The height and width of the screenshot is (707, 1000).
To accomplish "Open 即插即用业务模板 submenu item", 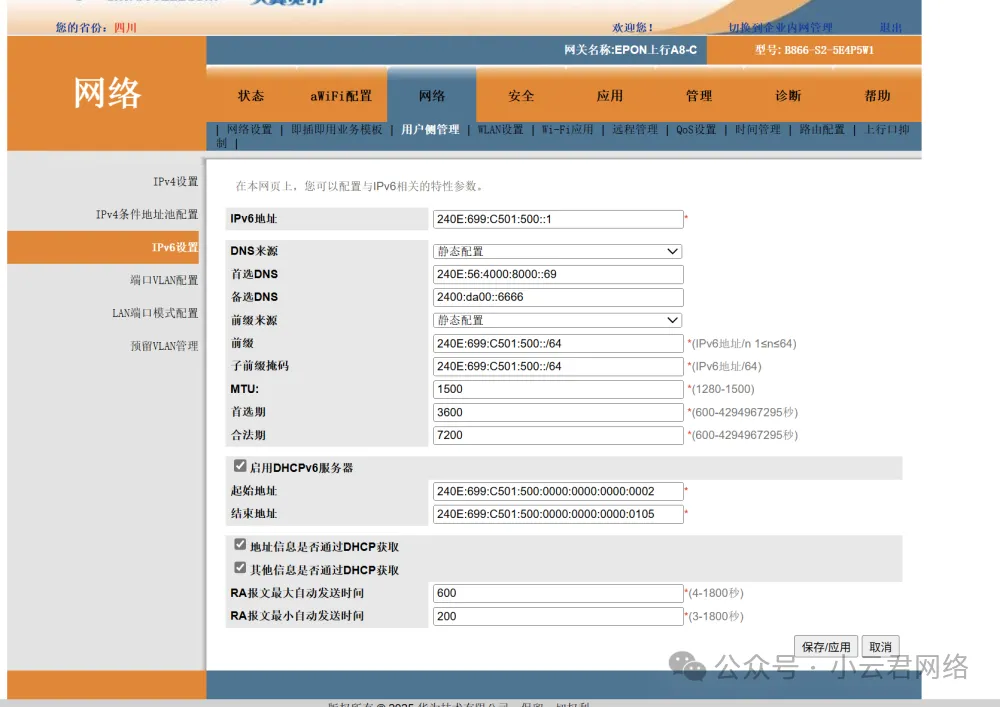I will tap(337, 129).
